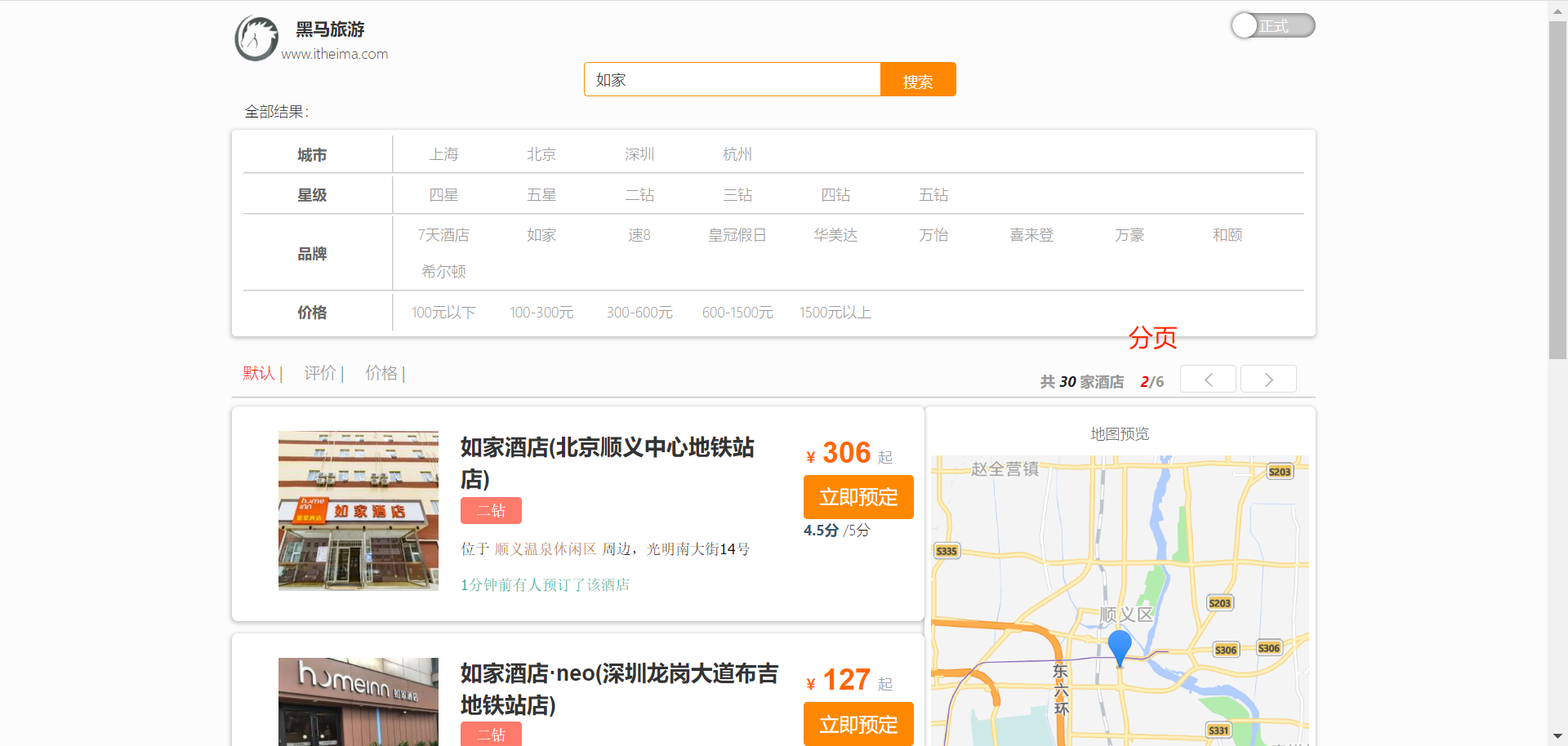Choose brand 速8
The image size is (1568, 746).
click(639, 235)
